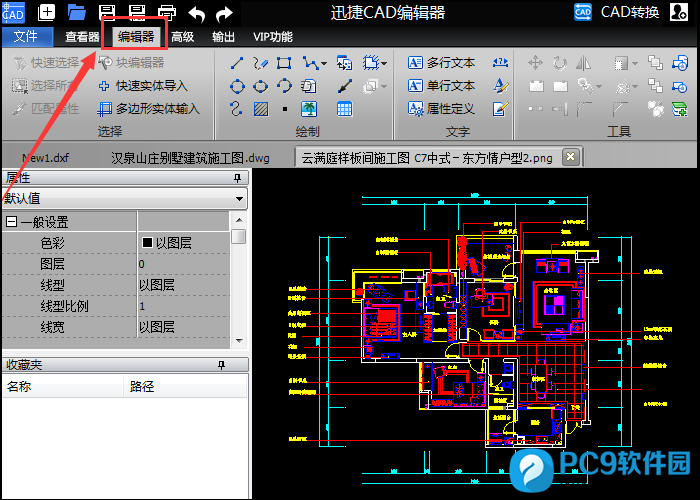Select the arc drawing tool

(x=284, y=86)
